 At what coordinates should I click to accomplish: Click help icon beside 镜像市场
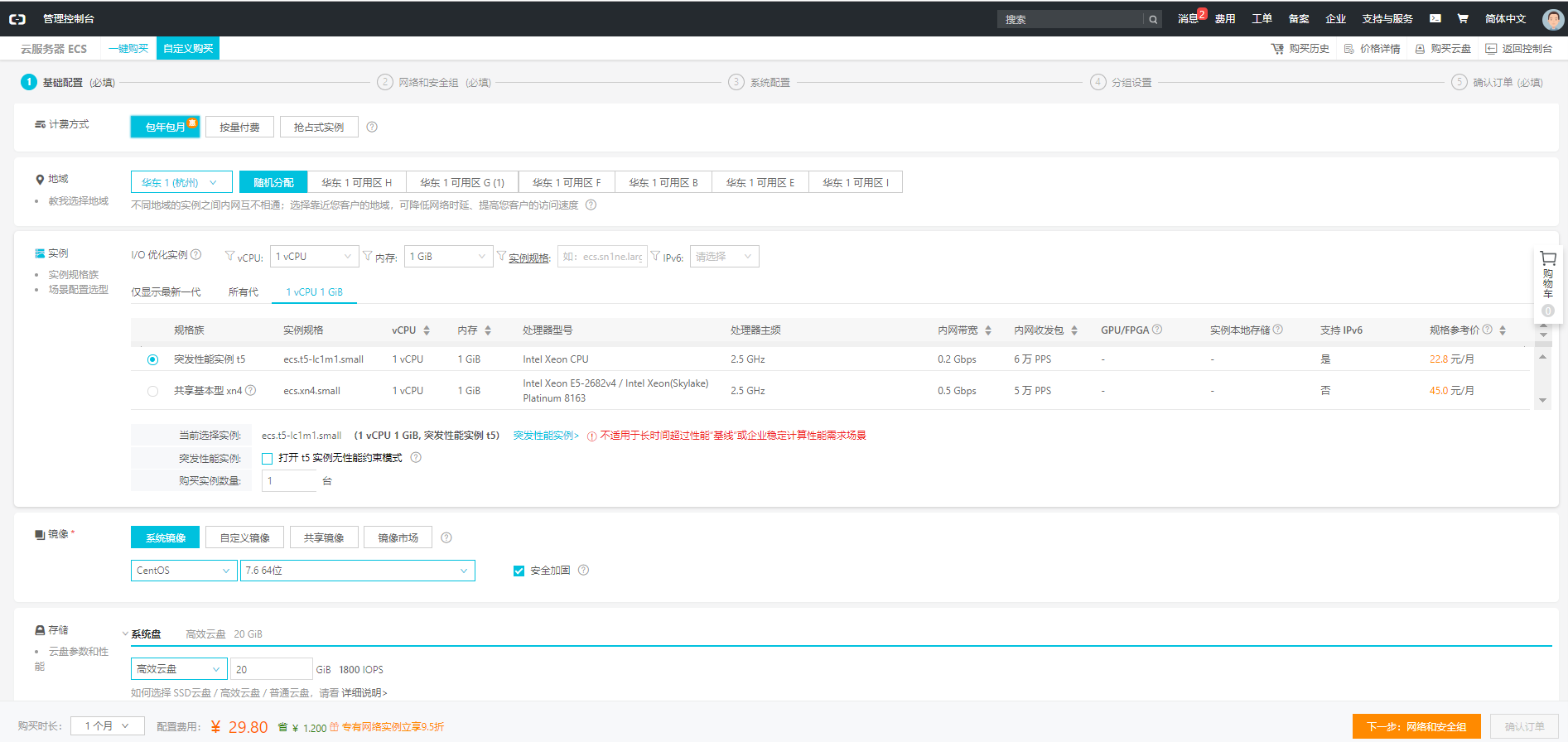(446, 537)
